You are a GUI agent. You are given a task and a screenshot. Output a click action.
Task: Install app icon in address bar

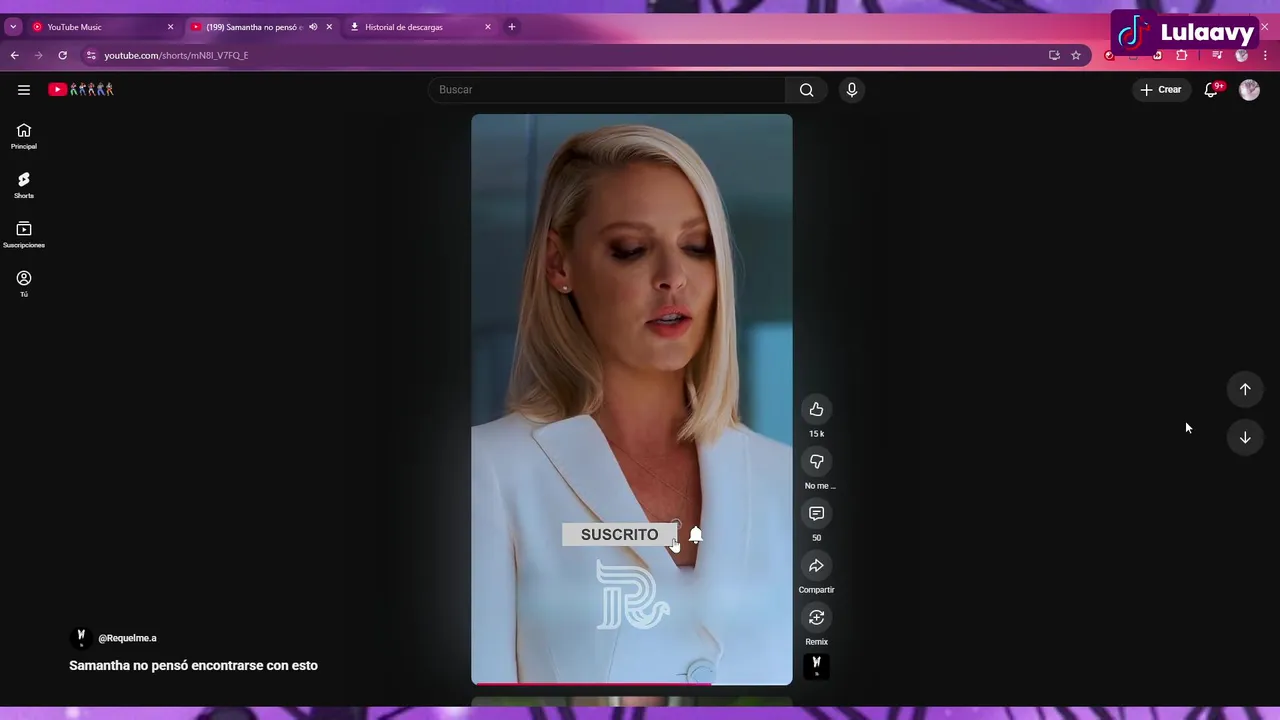pyautogui.click(x=1054, y=55)
